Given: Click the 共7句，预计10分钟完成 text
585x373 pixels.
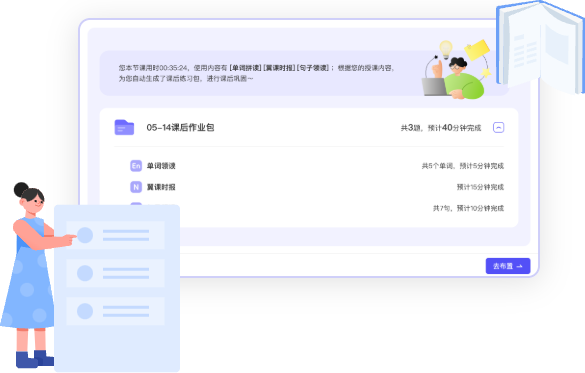Looking at the screenshot, I should 468,208.
